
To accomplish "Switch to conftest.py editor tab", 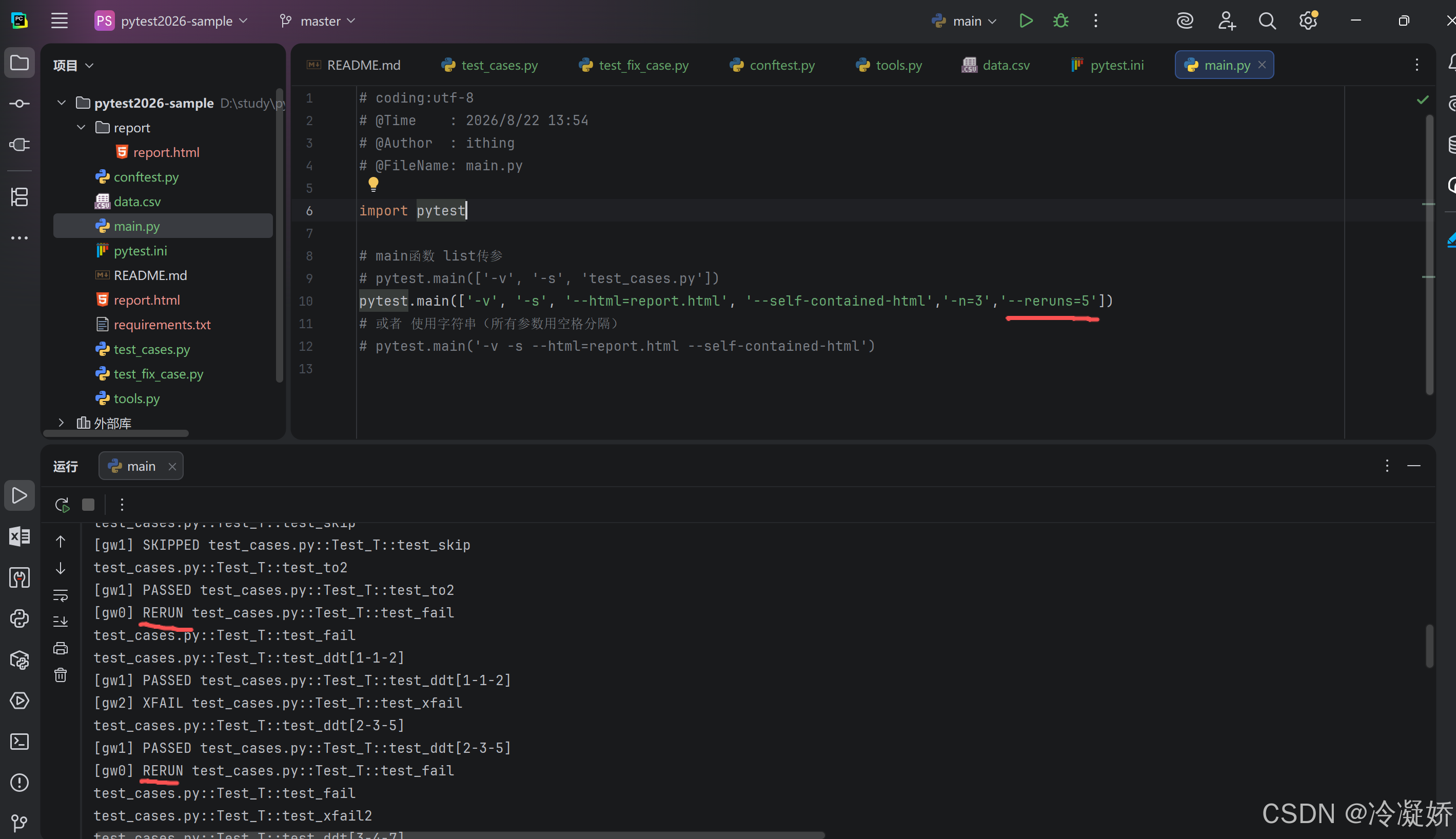I will (773, 65).
